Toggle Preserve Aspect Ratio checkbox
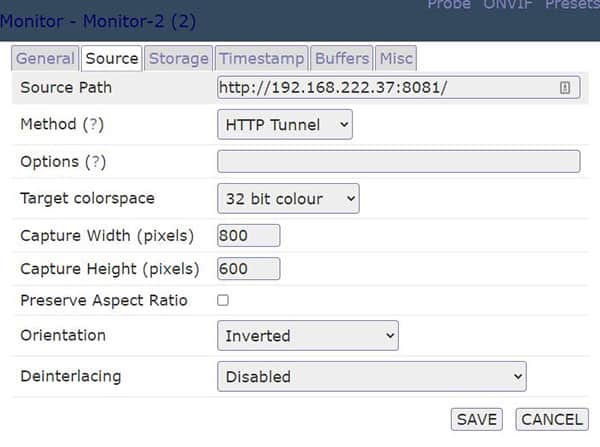The image size is (600, 447). (223, 300)
